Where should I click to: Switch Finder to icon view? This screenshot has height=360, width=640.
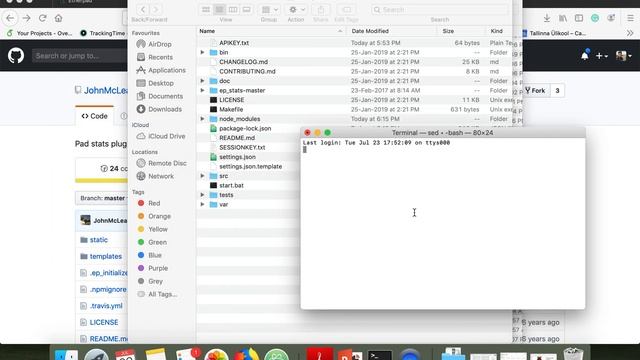tap(206, 9)
